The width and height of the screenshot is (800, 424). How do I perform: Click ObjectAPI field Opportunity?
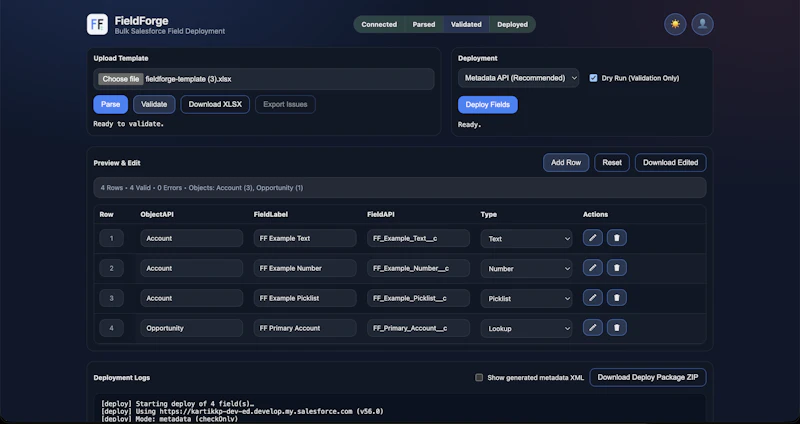192,328
